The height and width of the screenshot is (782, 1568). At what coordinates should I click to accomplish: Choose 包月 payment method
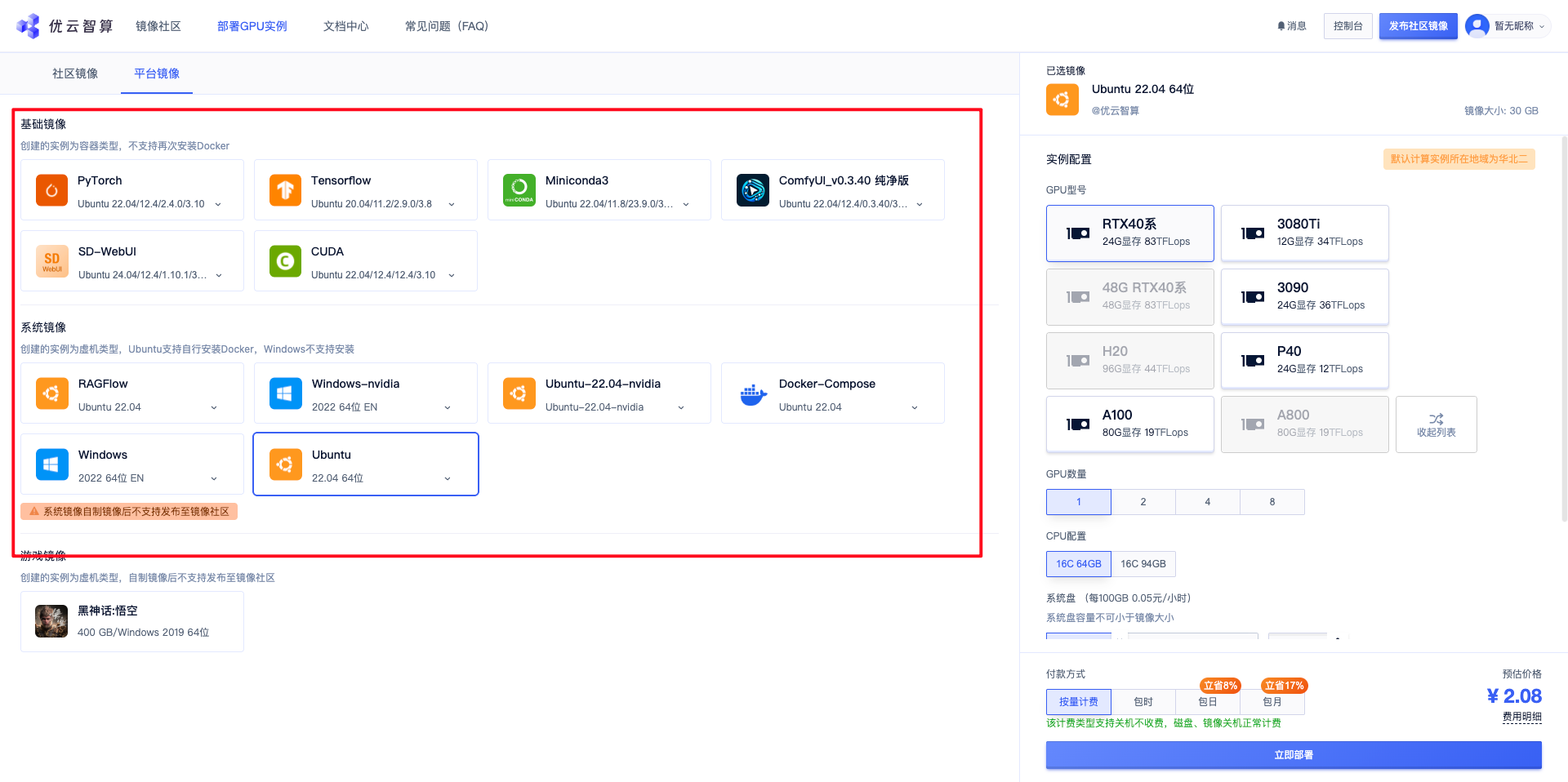click(x=1272, y=702)
